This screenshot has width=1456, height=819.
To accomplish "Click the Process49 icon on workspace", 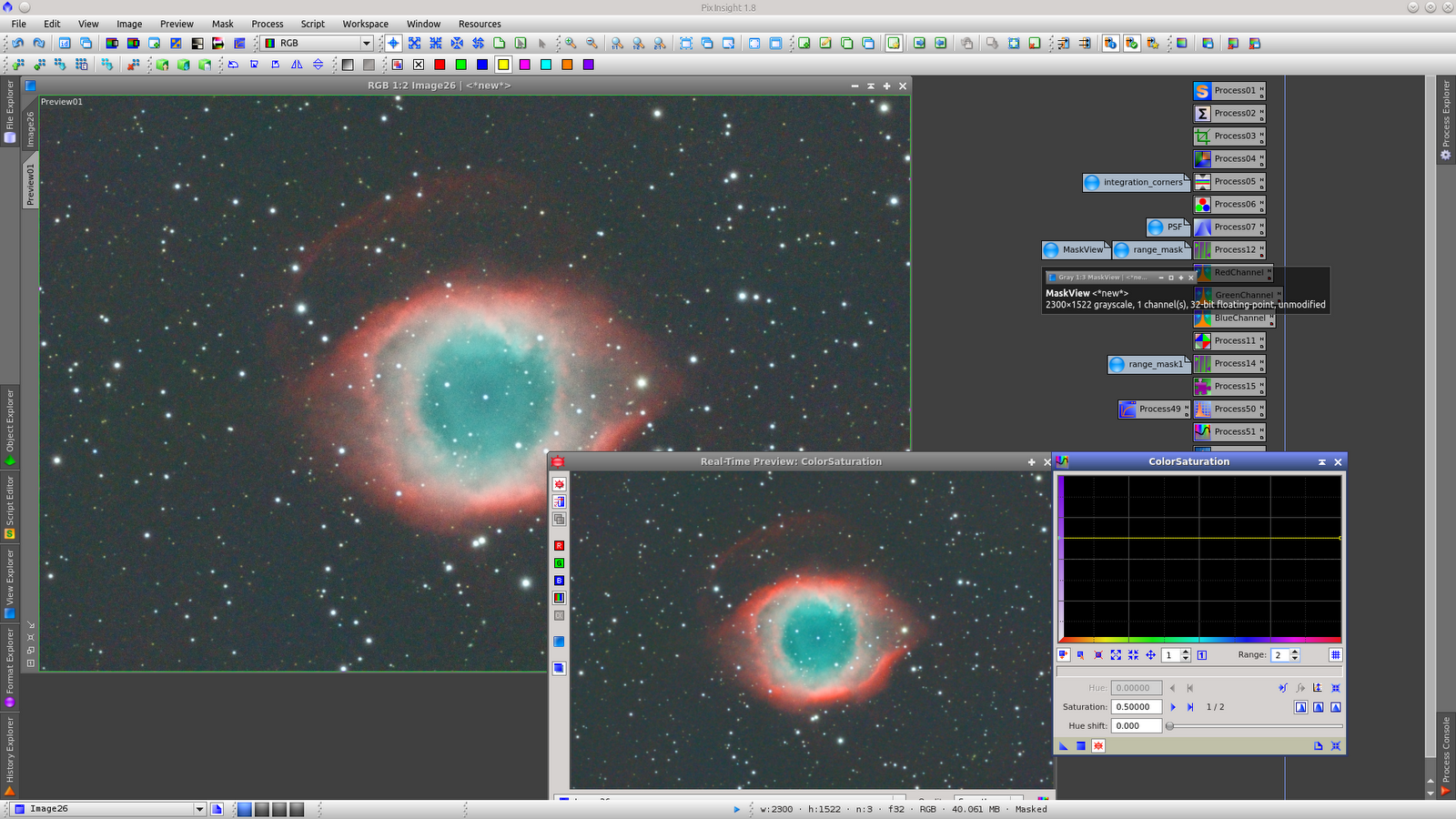I will [1154, 409].
